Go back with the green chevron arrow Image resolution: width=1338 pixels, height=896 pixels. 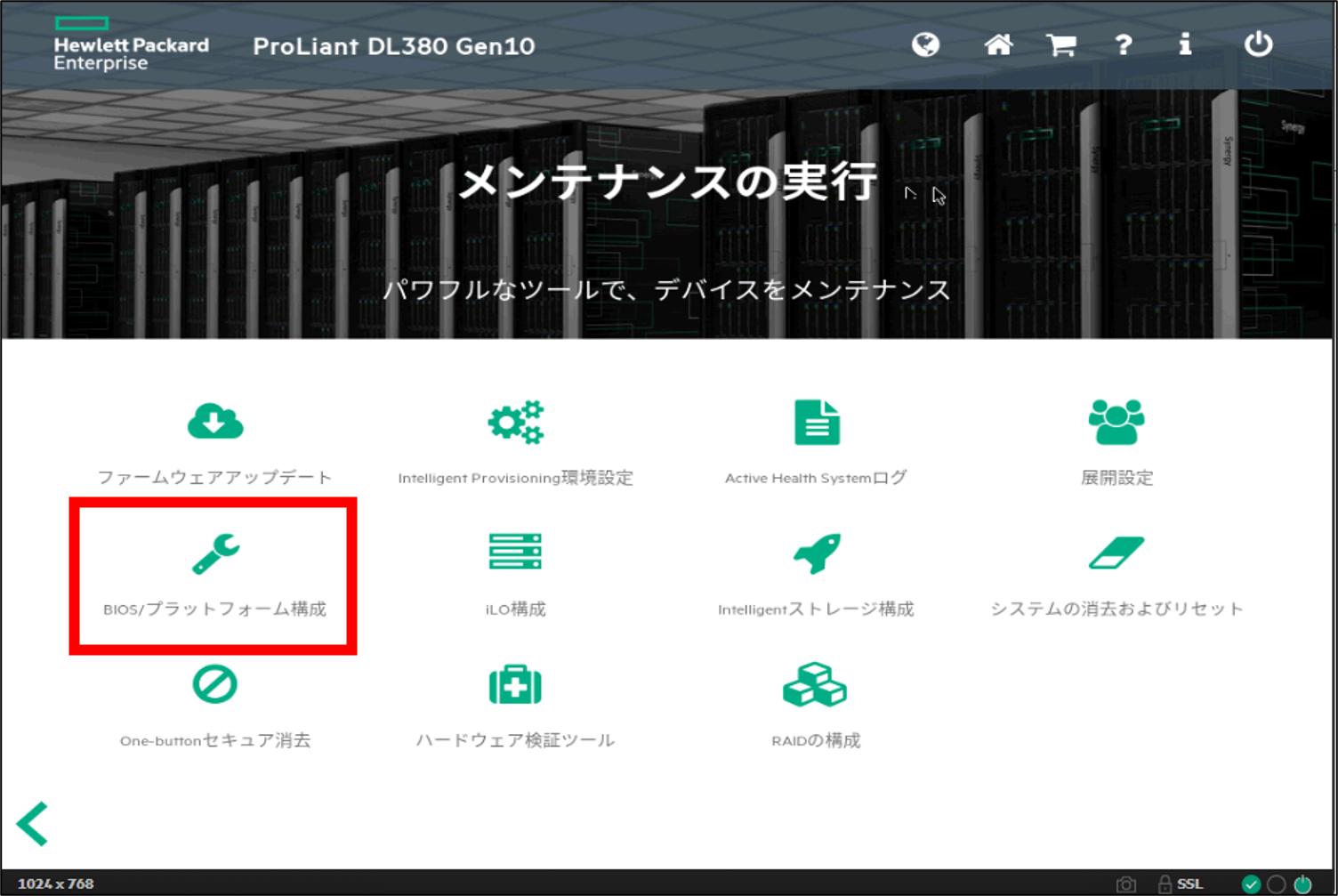click(x=33, y=823)
